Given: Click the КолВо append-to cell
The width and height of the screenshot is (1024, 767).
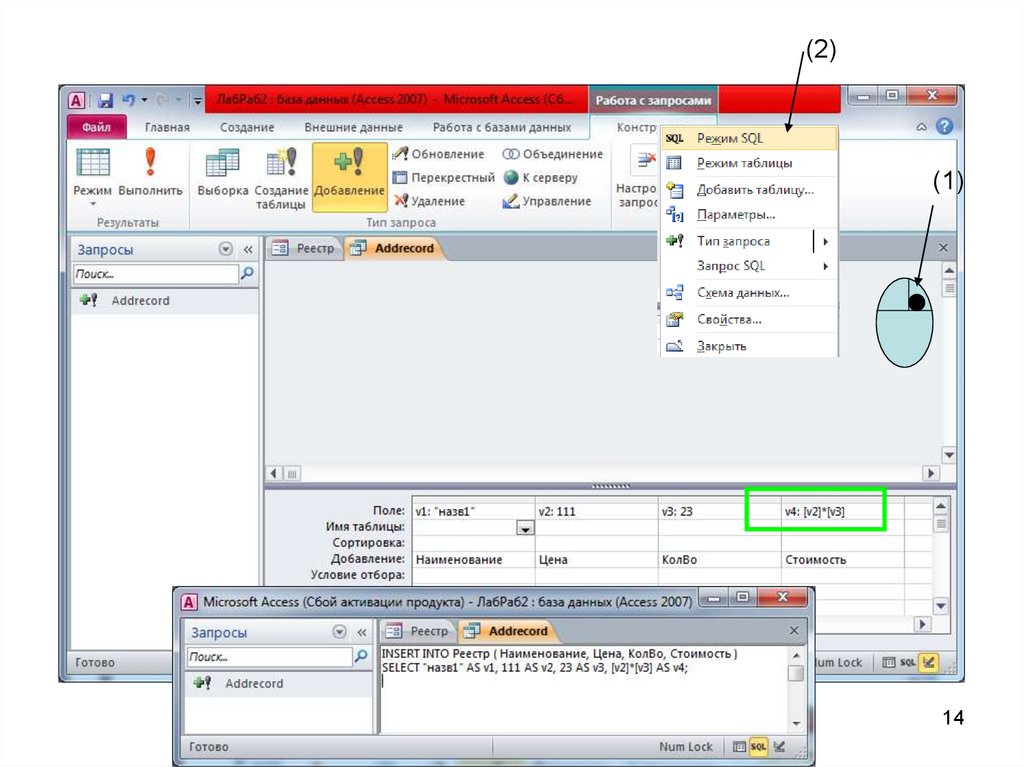Looking at the screenshot, I should tap(719, 560).
